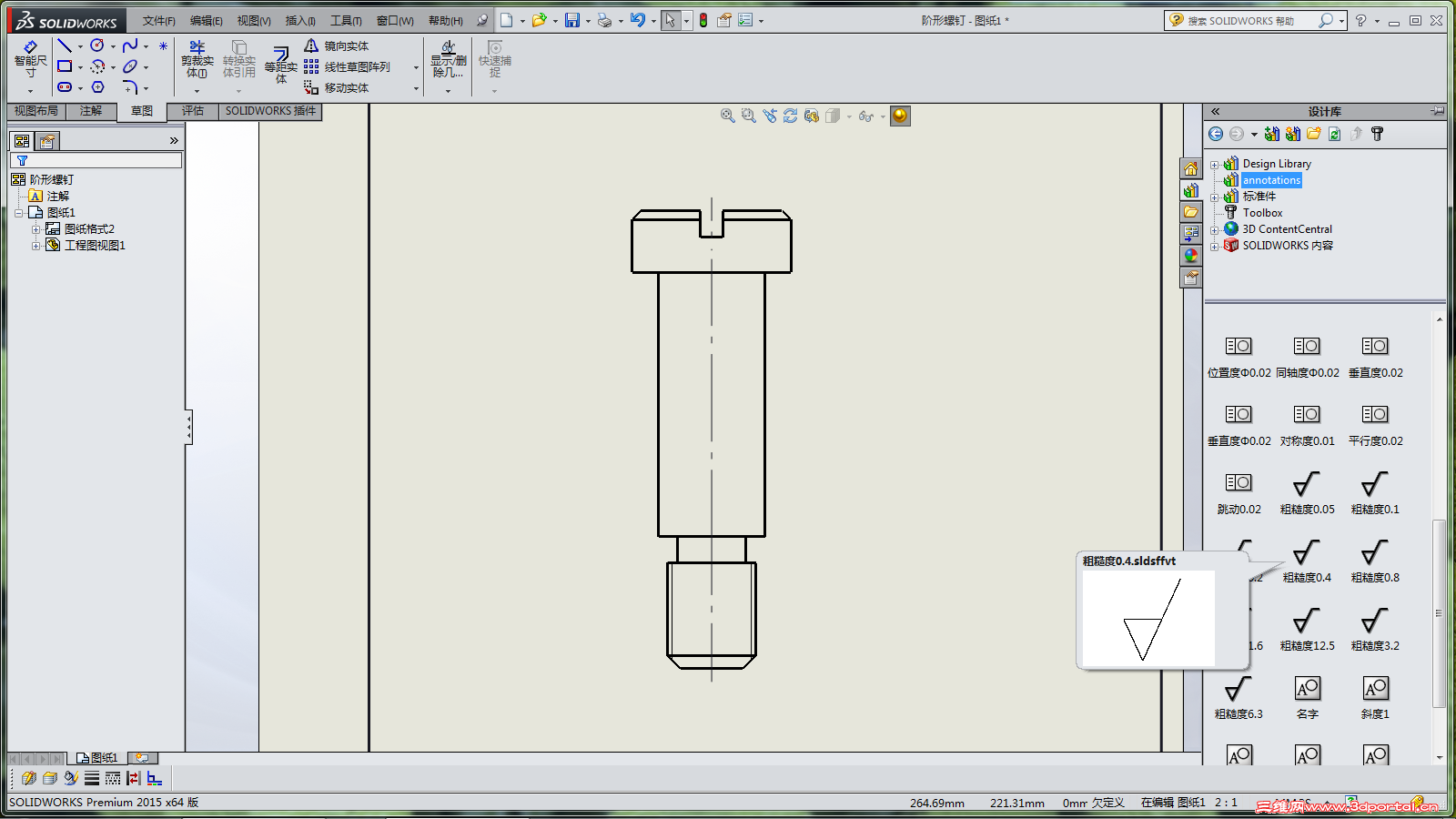This screenshot has height=819, width=1456.
Task: Select the 粗糙度0.4 annotation item
Action: click(1307, 561)
